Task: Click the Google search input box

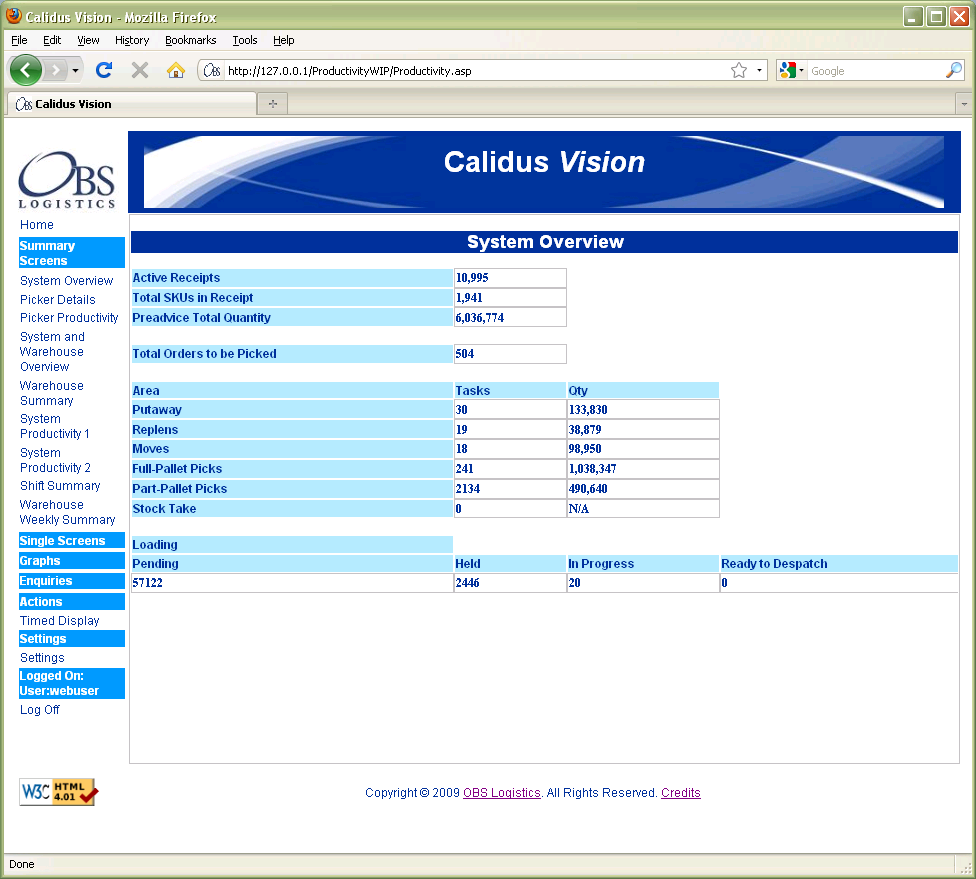Action: coord(876,70)
